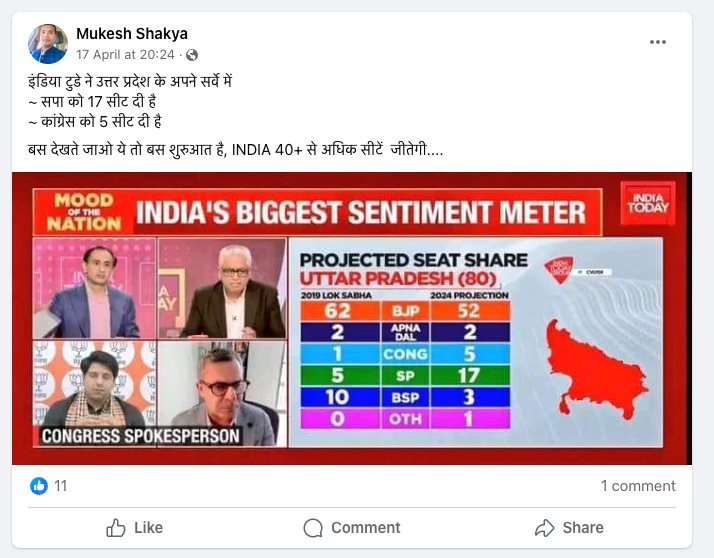The image size is (714, 558).
Task: Click the globe public privacy icon
Action: click(x=192, y=55)
